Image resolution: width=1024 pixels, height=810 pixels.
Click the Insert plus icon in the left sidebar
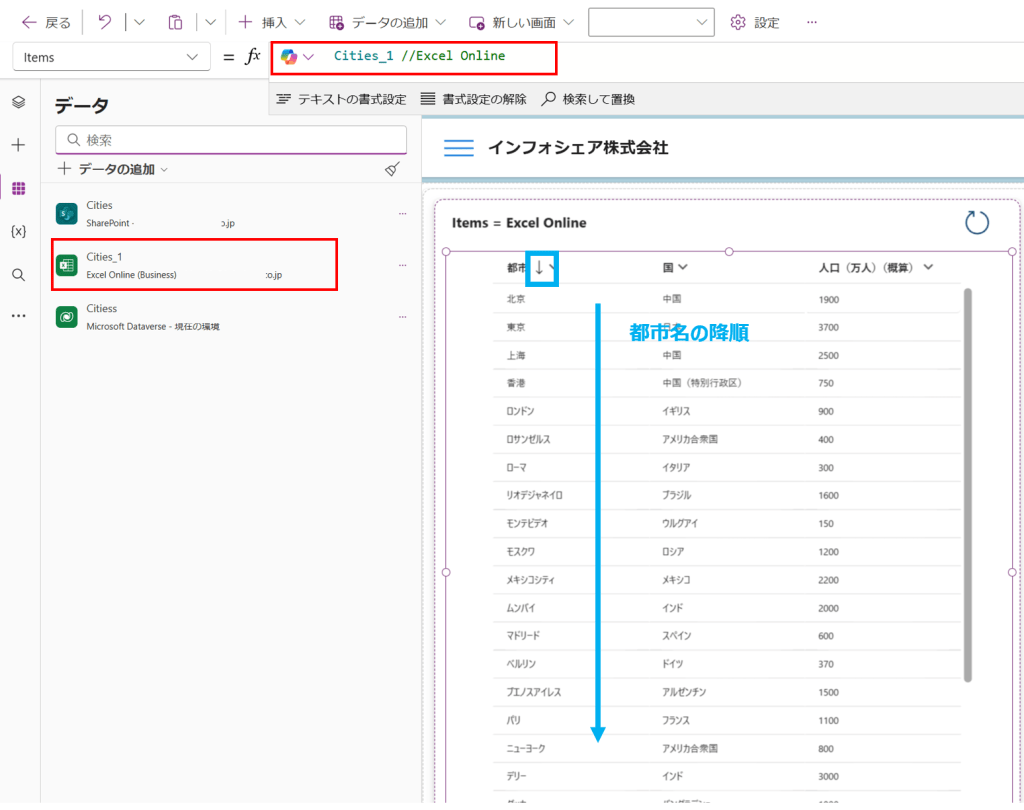[x=18, y=145]
